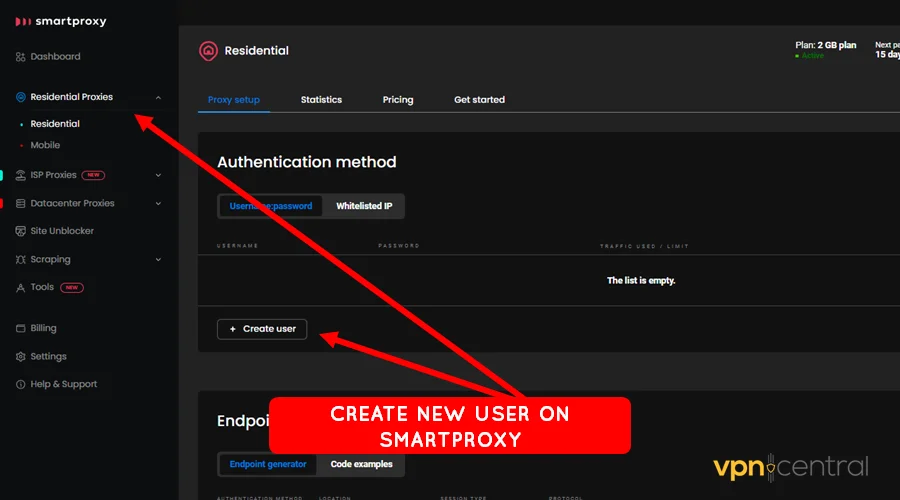The width and height of the screenshot is (900, 500).
Task: Select the Endpoint generator option
Action: point(268,464)
